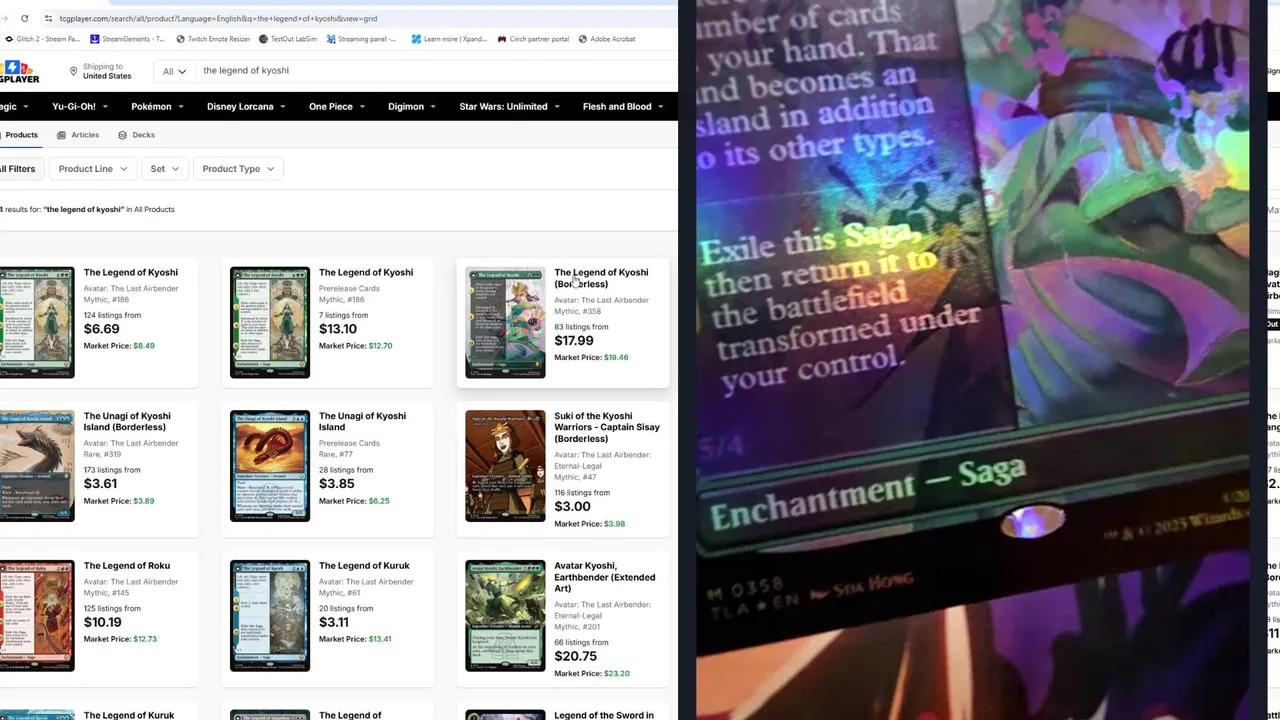The height and width of the screenshot is (720, 1280).
Task: Open the Star Wars: Unlimited menu
Action: click(x=510, y=106)
